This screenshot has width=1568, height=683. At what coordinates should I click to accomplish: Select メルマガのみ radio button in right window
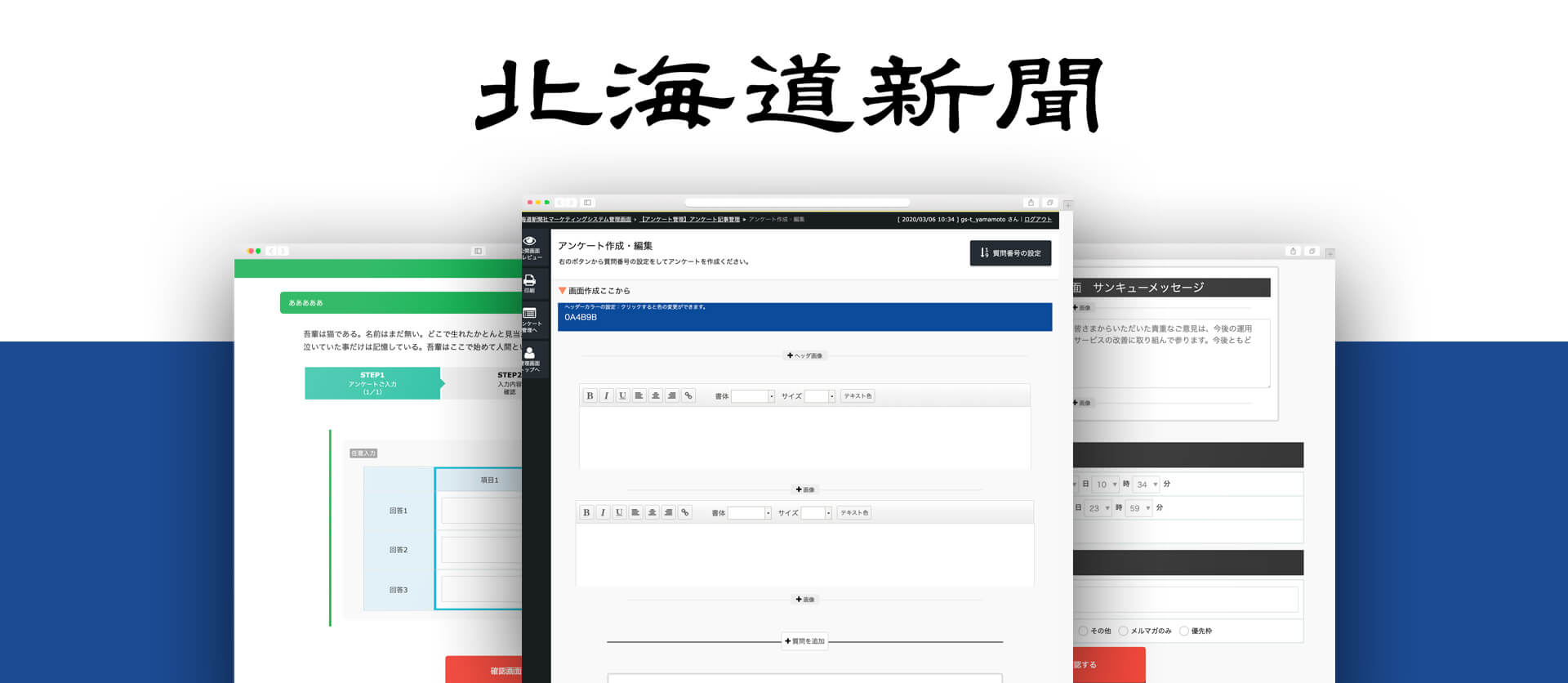(x=1123, y=631)
